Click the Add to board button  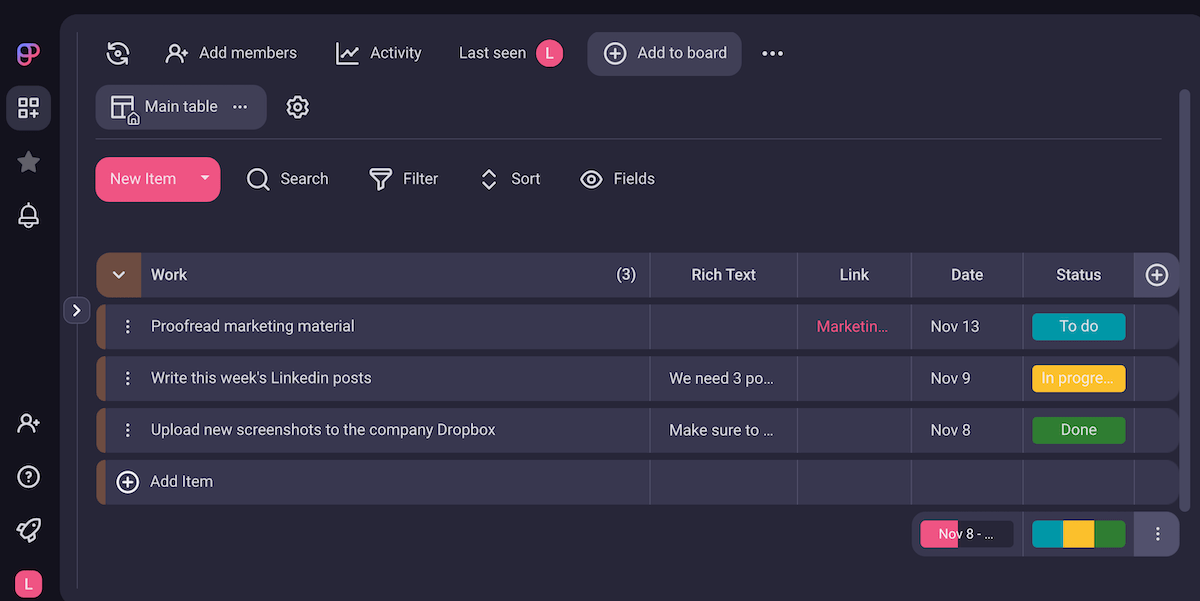tap(664, 53)
